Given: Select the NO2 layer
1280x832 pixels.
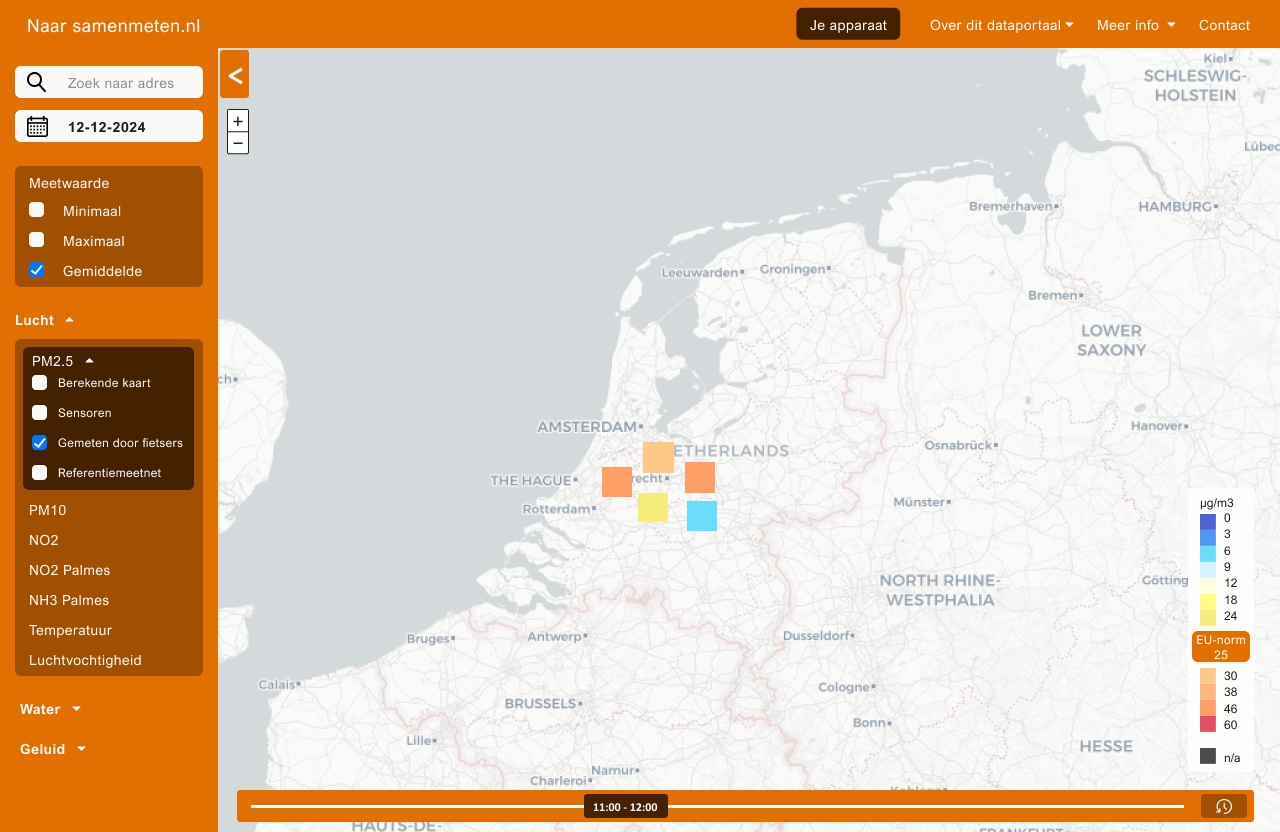Looking at the screenshot, I should tap(44, 540).
